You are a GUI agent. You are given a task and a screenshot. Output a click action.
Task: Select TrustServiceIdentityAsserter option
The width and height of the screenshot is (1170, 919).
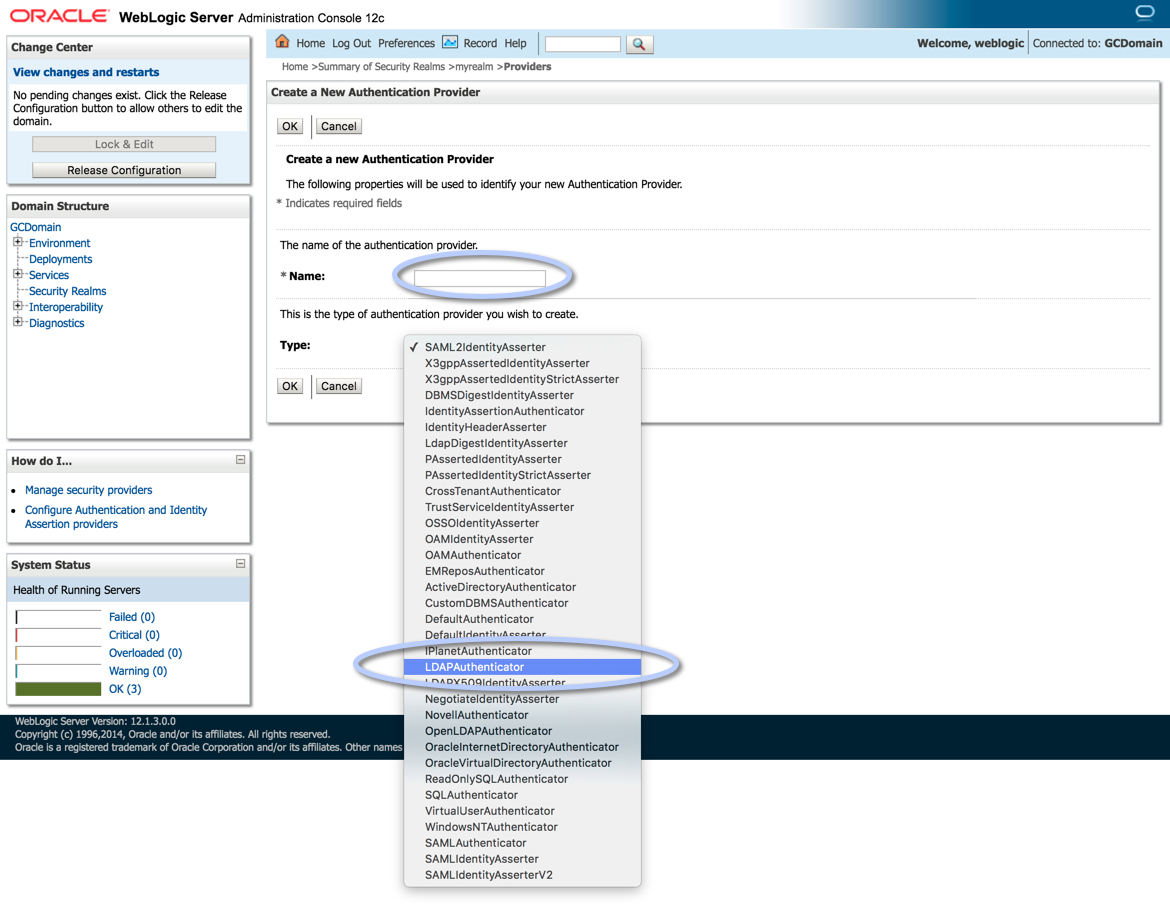click(522, 507)
